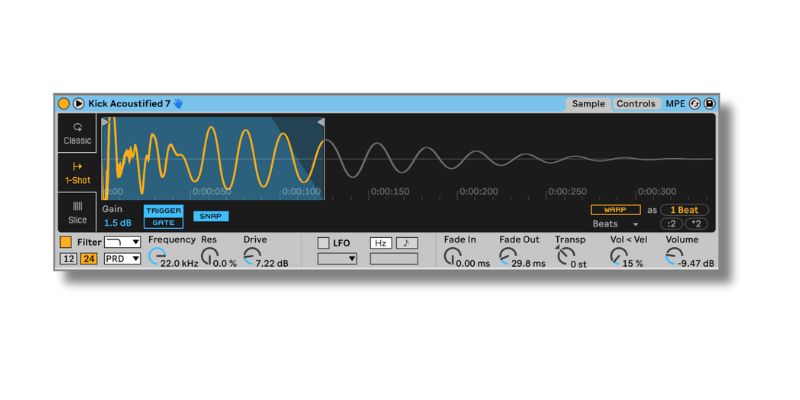The image size is (800, 400).
Task: Click the Res knob
Action: [x=210, y=257]
